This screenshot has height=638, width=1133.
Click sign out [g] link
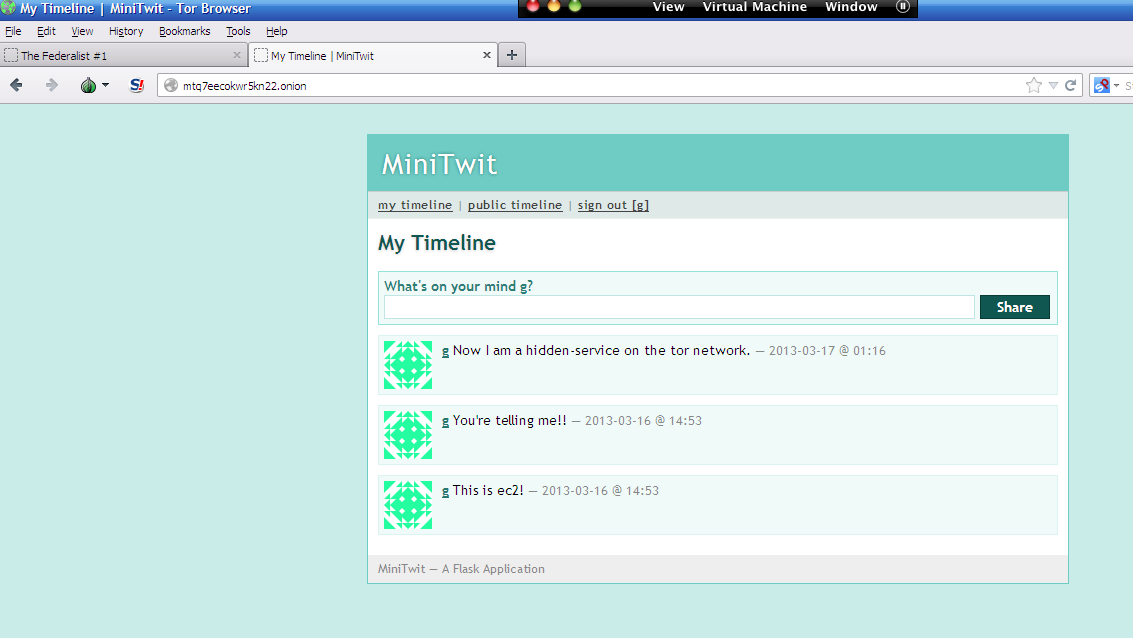click(613, 205)
